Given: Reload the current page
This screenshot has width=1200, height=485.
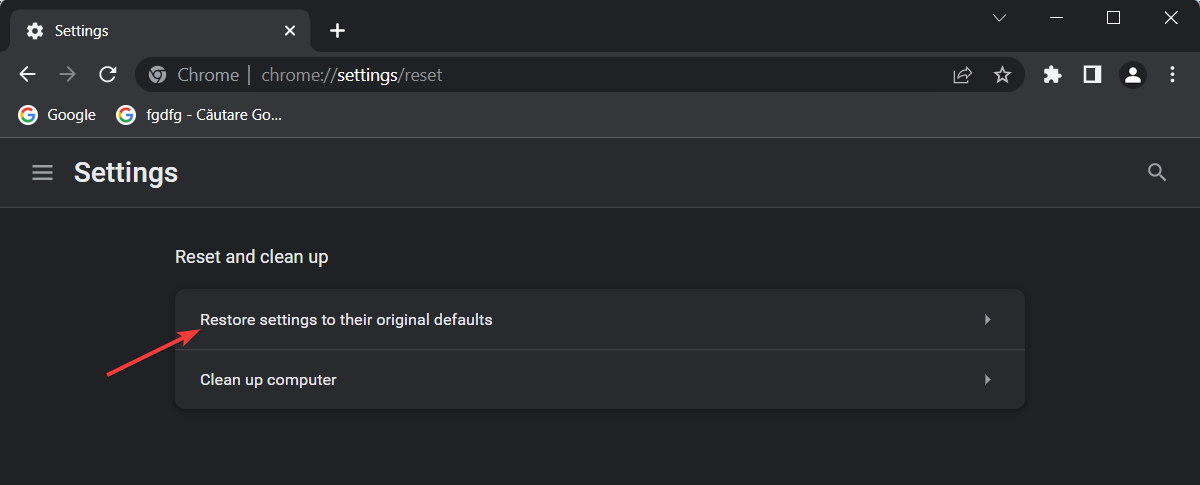Looking at the screenshot, I should 108,75.
